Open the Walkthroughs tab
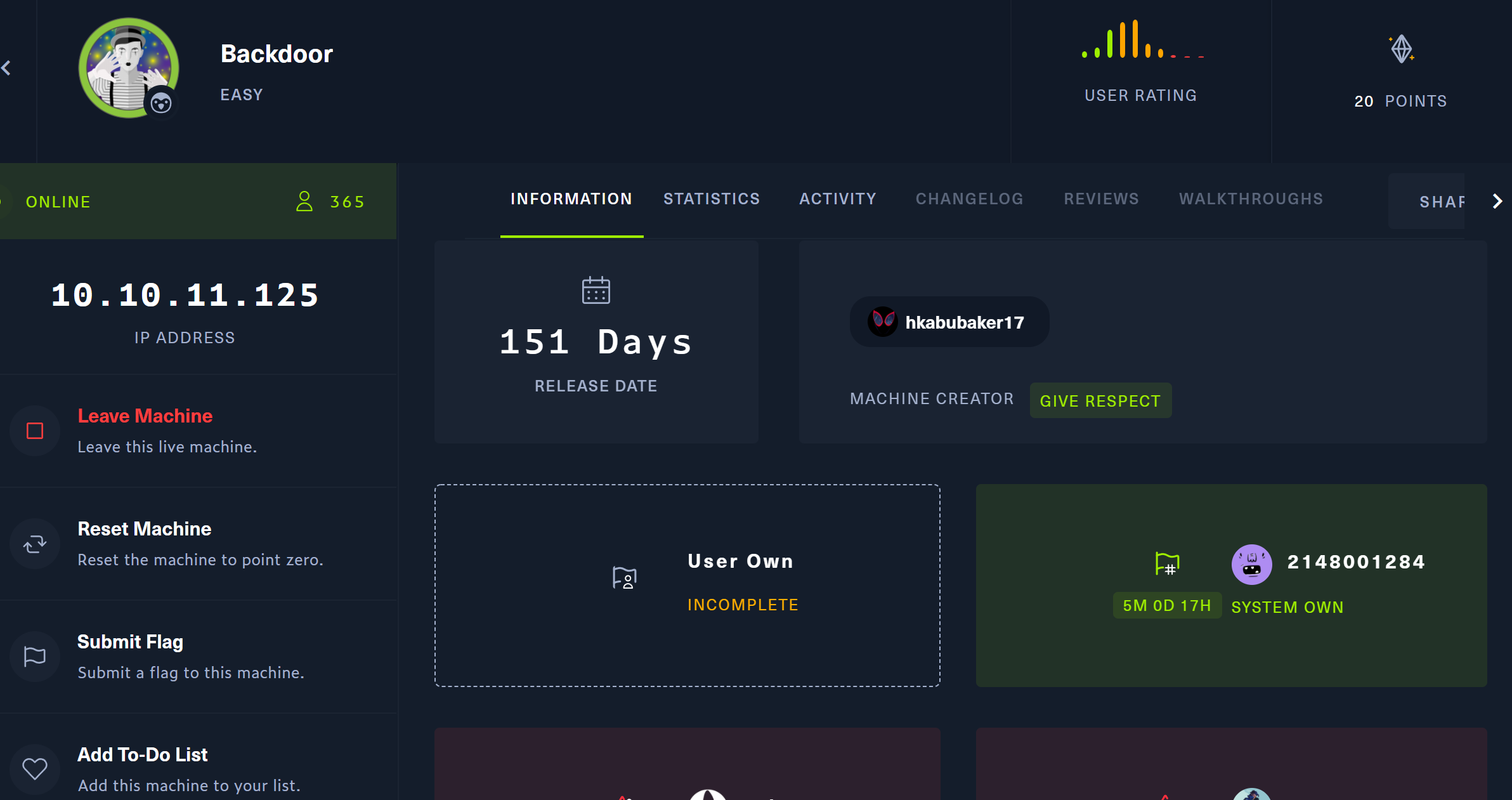This screenshot has width=1512, height=800. click(x=1251, y=199)
